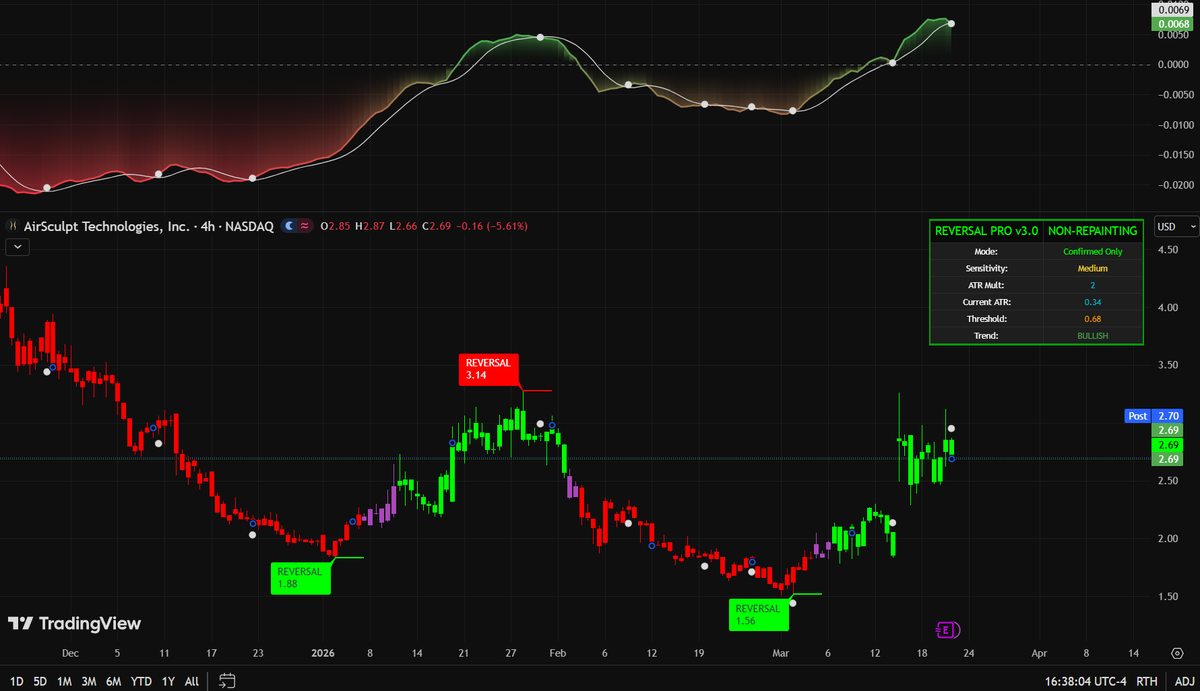1200x691 pixels.
Task: Select the 1Y time range
Action: coord(168,681)
